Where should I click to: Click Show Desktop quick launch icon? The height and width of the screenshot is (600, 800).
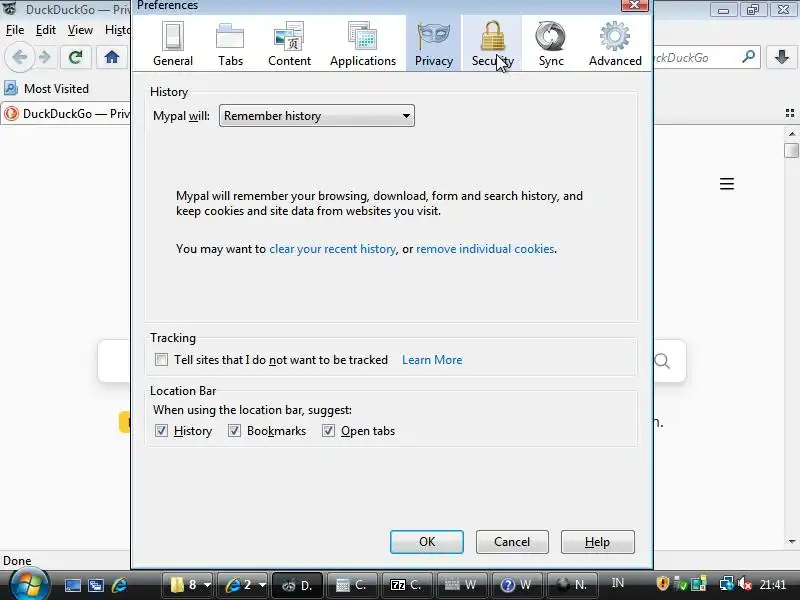(x=72, y=585)
